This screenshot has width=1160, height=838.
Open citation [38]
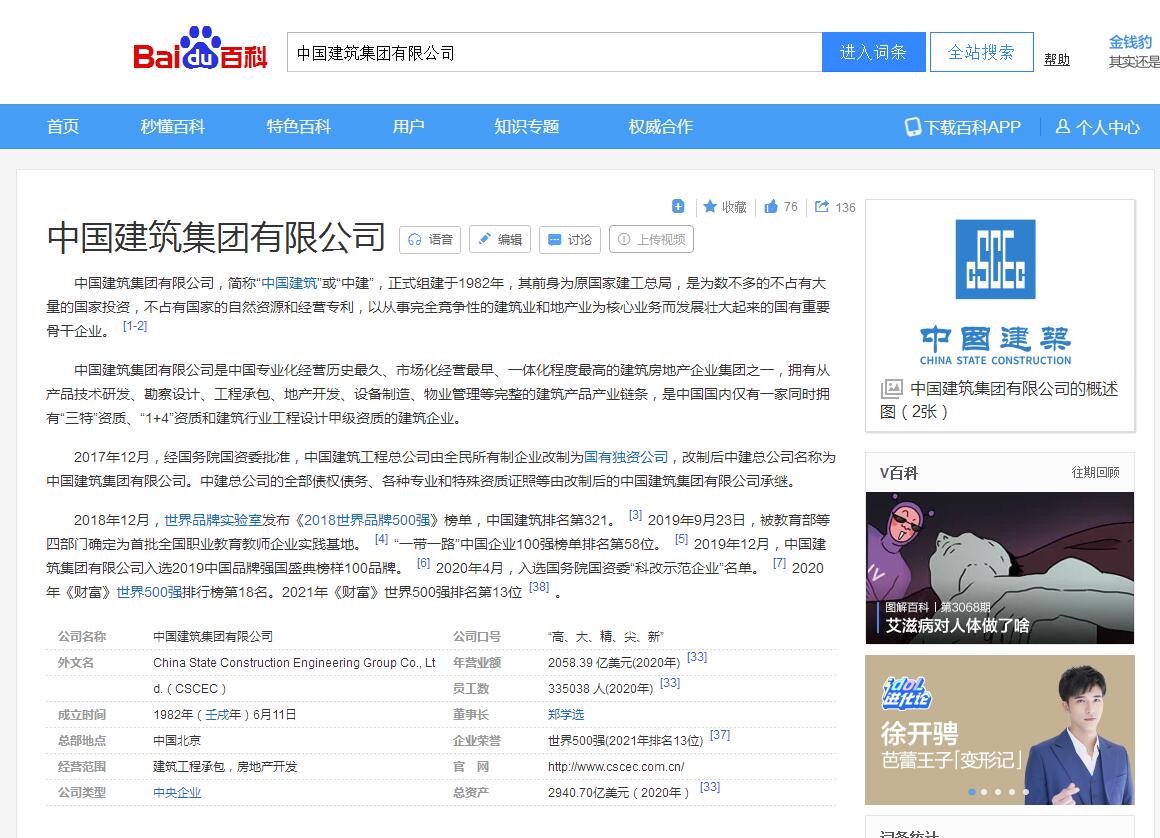tap(539, 587)
